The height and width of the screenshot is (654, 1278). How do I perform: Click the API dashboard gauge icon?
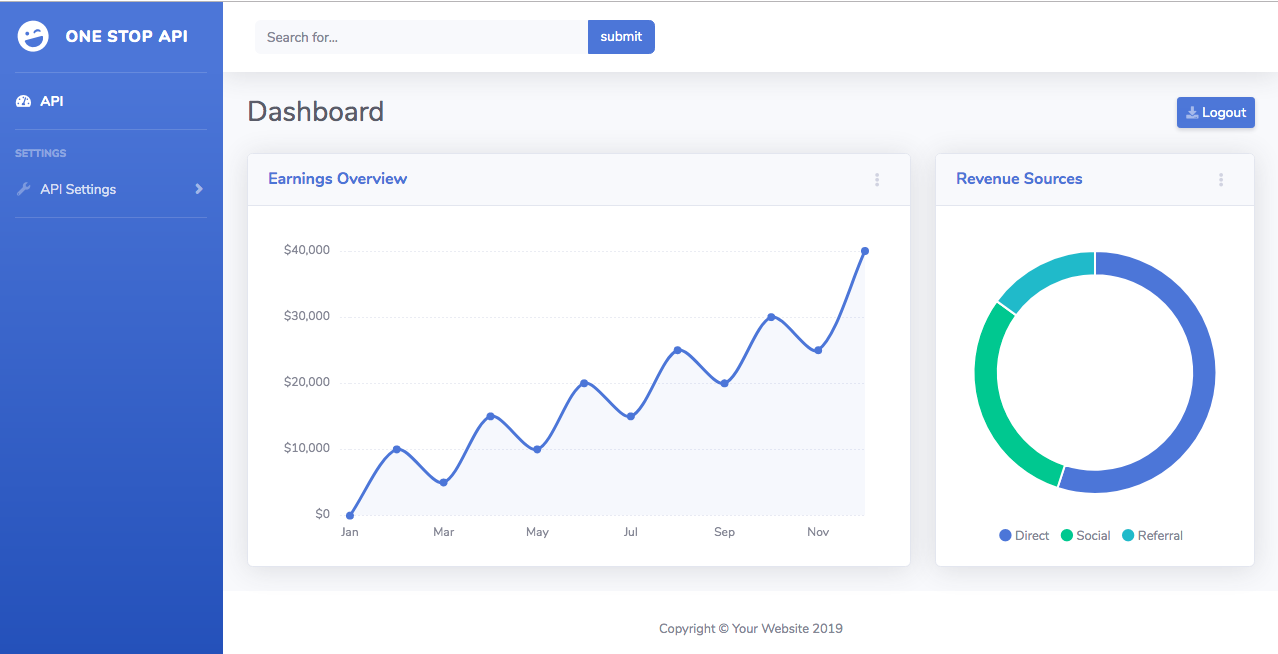[24, 101]
